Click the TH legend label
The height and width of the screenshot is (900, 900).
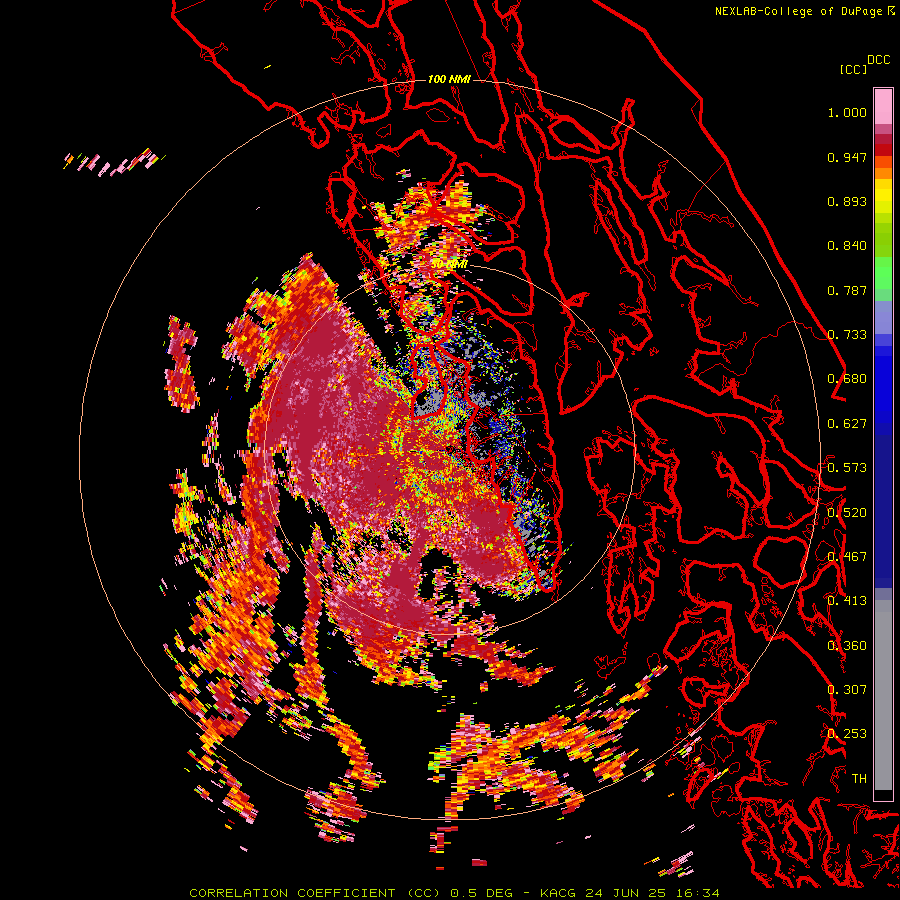point(859,779)
